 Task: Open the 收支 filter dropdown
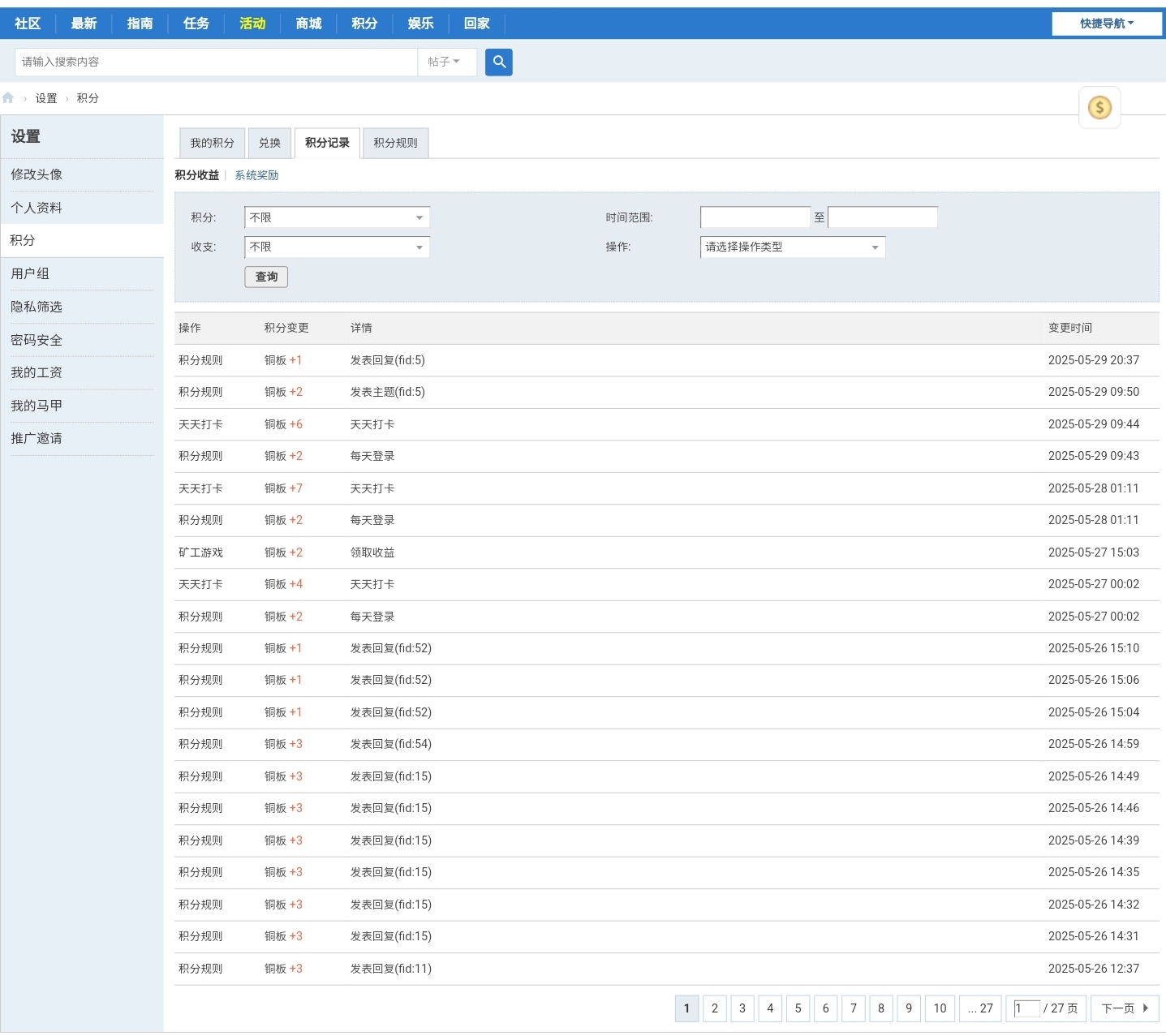[x=336, y=247]
